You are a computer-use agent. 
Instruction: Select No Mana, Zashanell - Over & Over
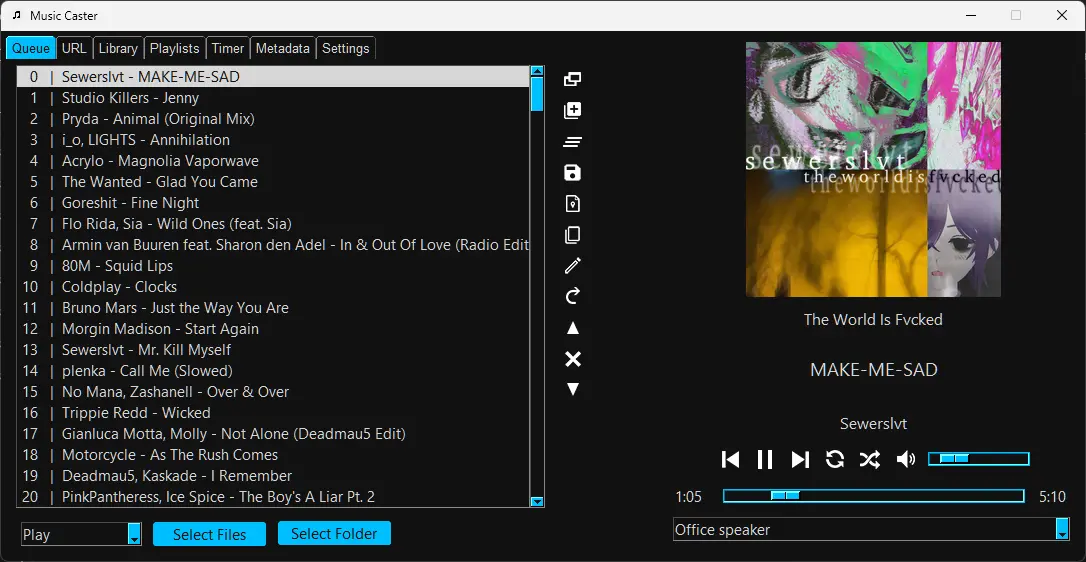[273, 392]
